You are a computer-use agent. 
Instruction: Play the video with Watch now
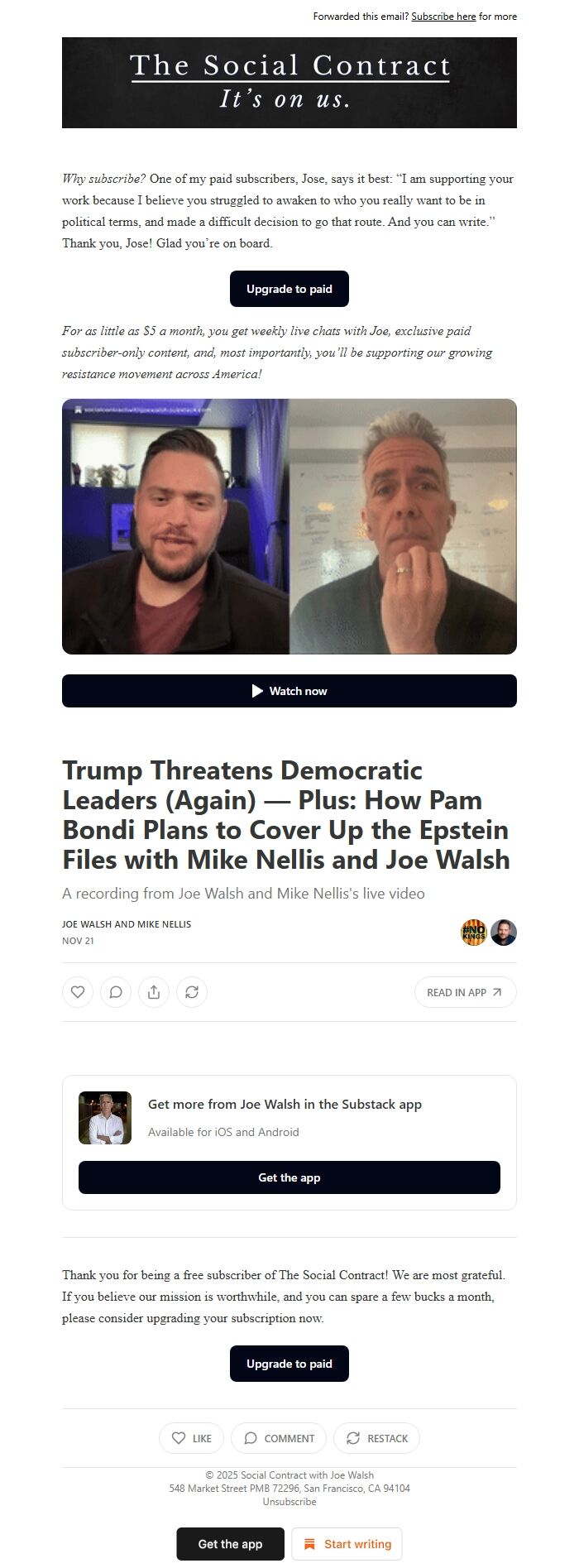click(289, 691)
